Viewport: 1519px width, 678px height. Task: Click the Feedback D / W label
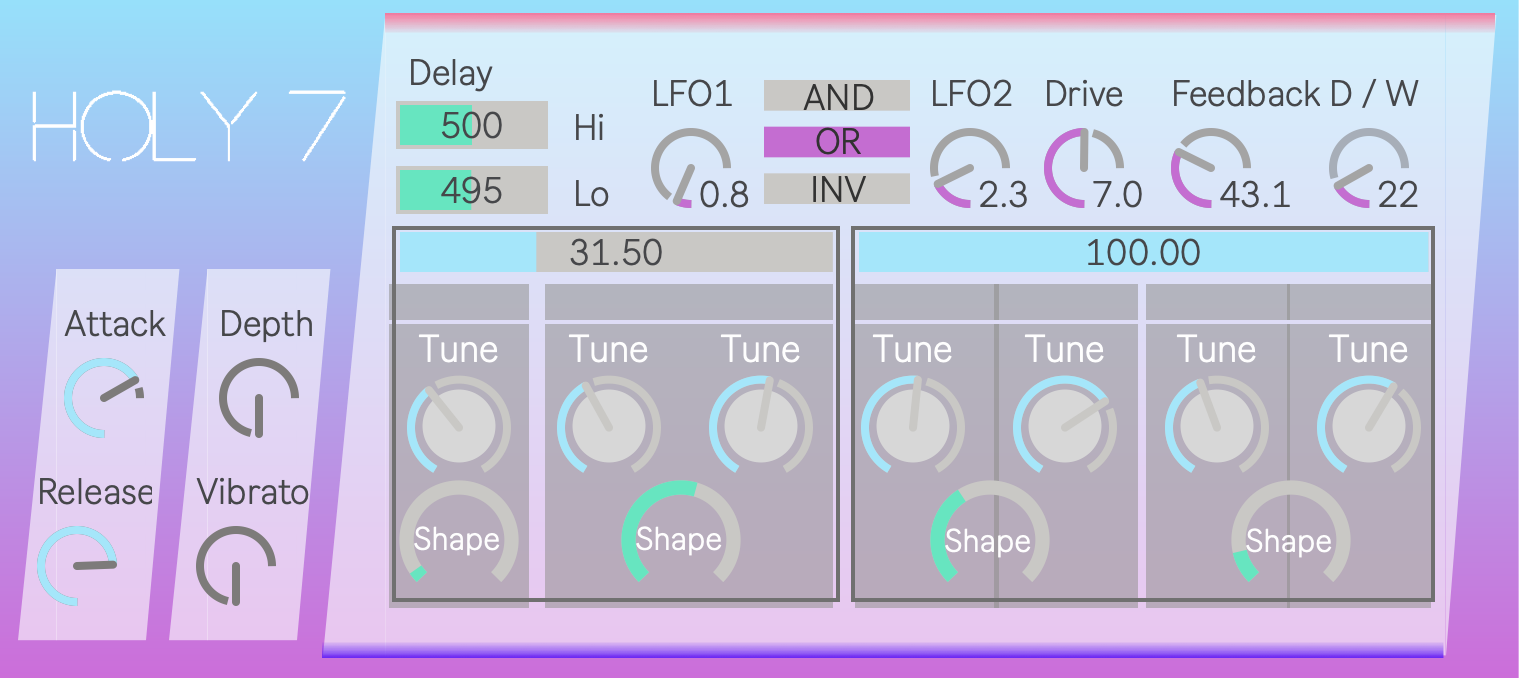[1295, 94]
